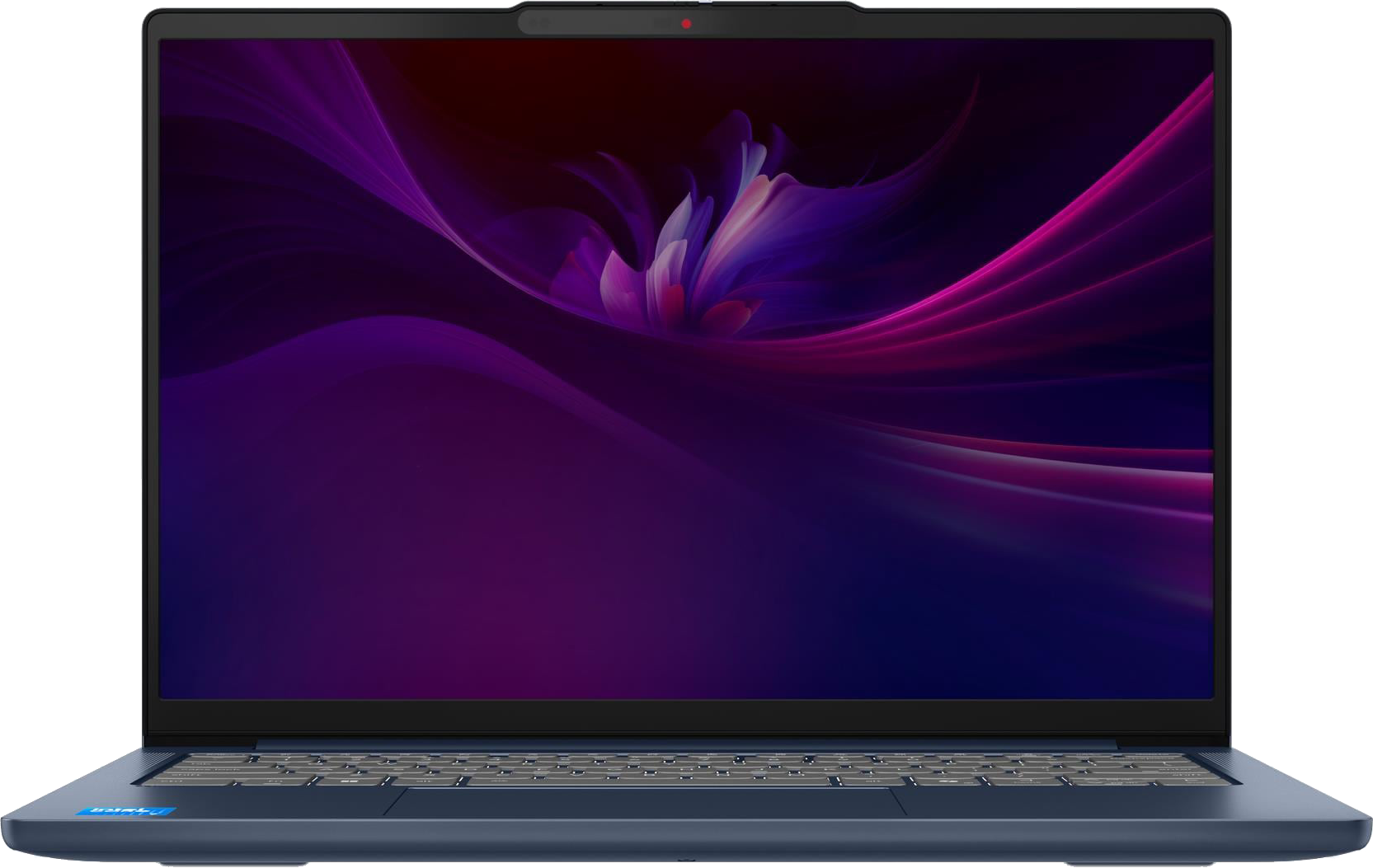Click the blue Intel sticker on the palm rest
The height and width of the screenshot is (868, 1373).
coord(127,810)
